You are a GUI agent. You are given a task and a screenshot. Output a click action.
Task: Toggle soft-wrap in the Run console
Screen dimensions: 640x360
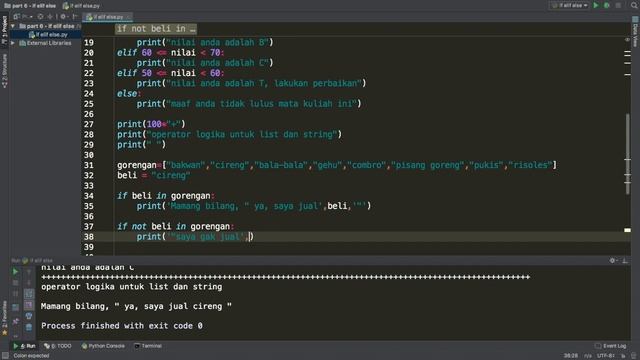[x=29, y=293]
